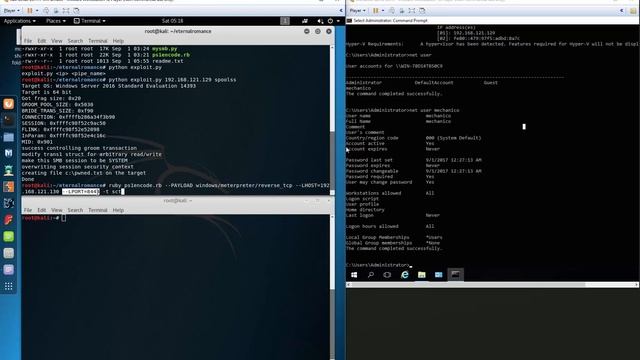The height and width of the screenshot is (360, 640).
Task: Open Help menu in eternalromance terminal
Action: 118,41
